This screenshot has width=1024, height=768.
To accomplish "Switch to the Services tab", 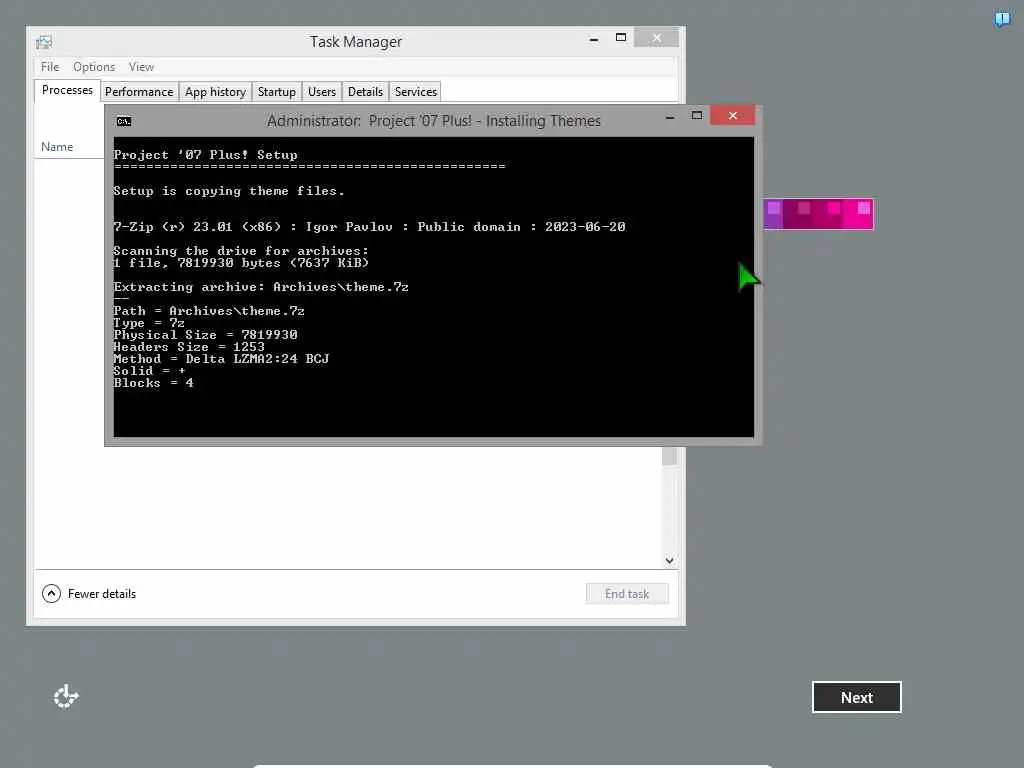I will coord(415,92).
